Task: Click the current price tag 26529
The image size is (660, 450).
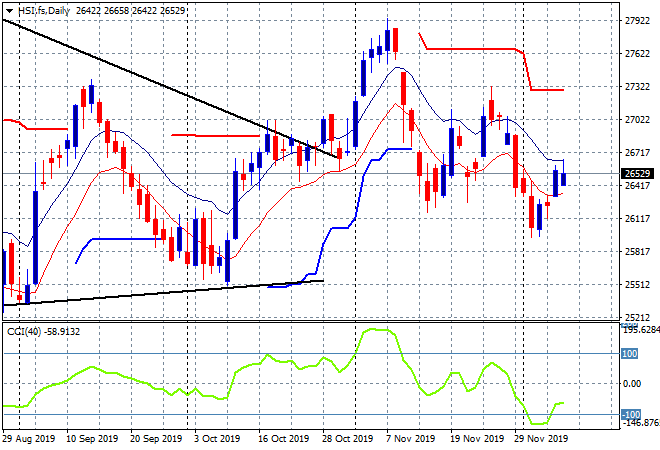Action: pos(637,173)
